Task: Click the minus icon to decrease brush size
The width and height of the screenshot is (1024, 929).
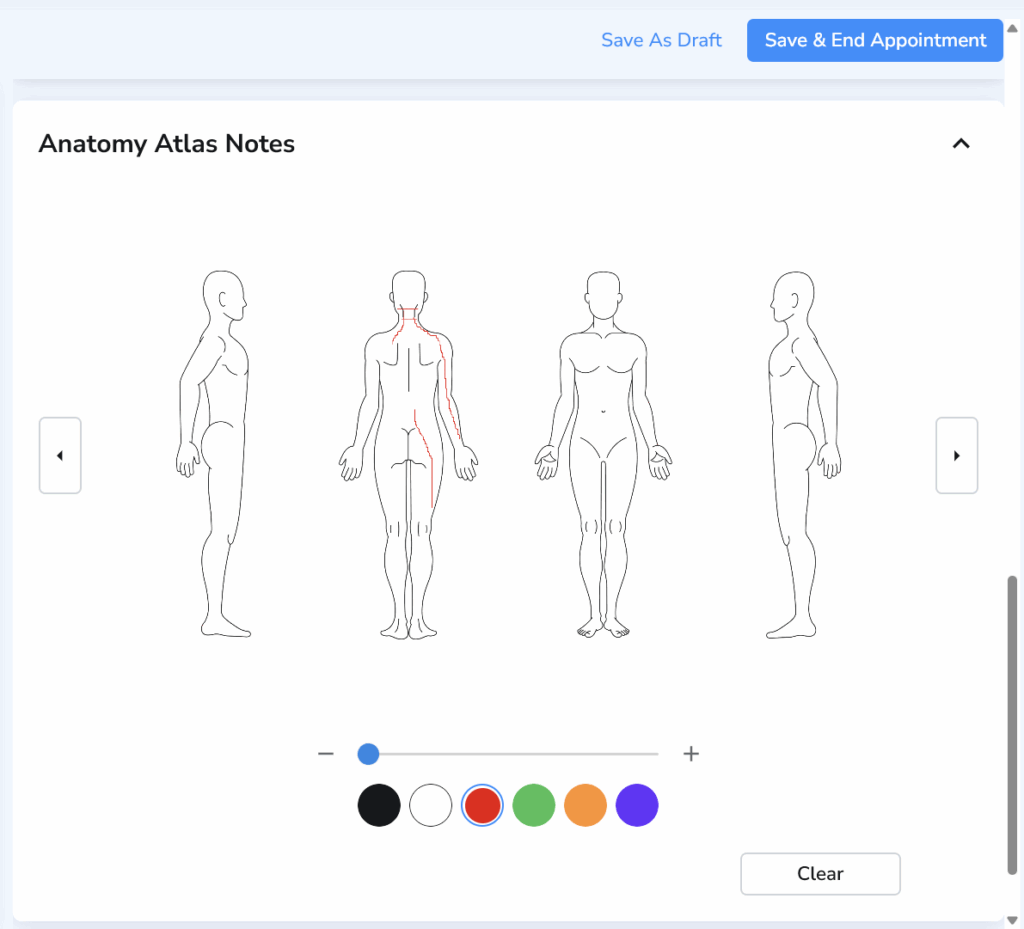Action: click(325, 753)
